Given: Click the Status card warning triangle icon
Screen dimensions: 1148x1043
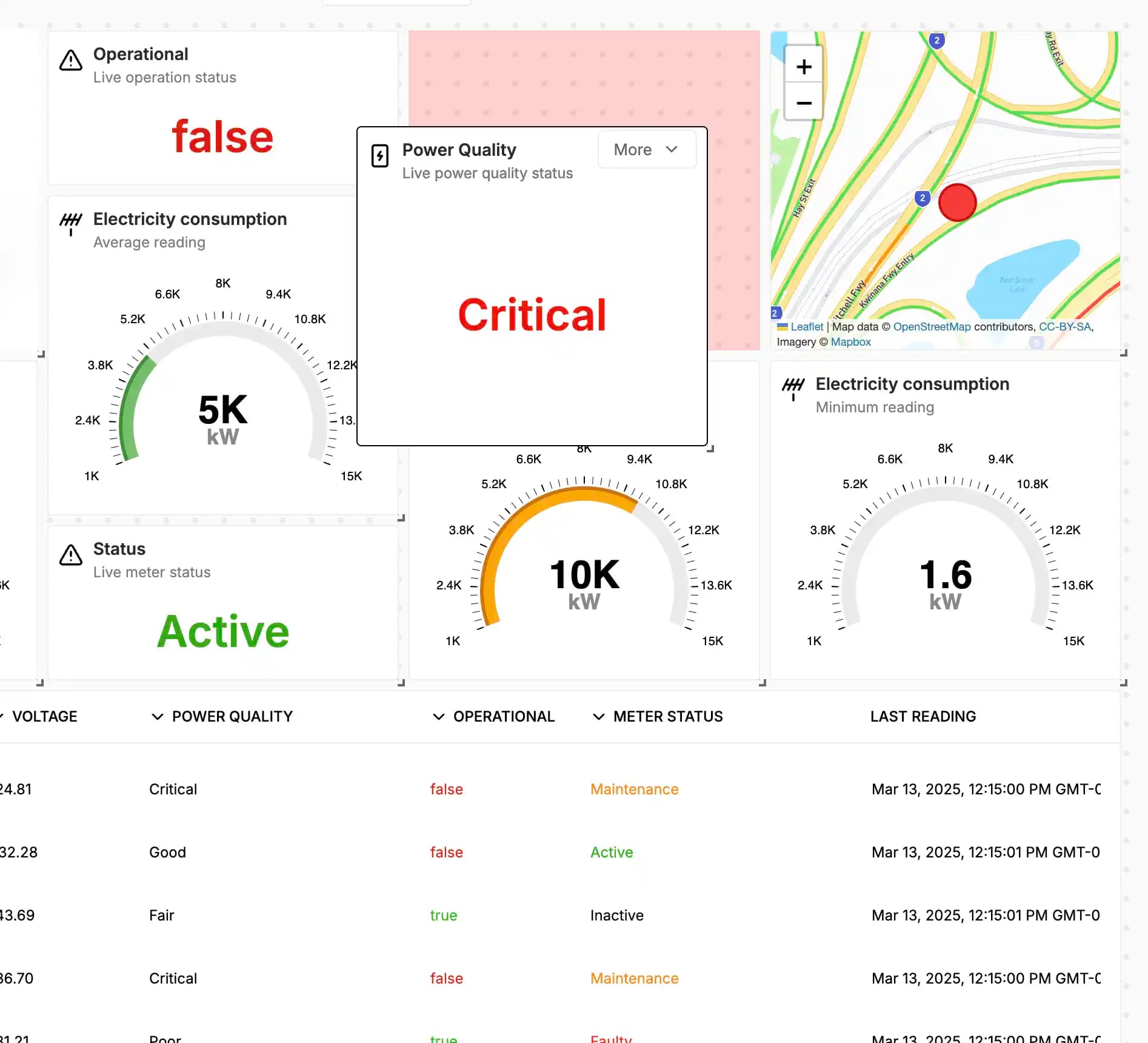Looking at the screenshot, I should [71, 555].
